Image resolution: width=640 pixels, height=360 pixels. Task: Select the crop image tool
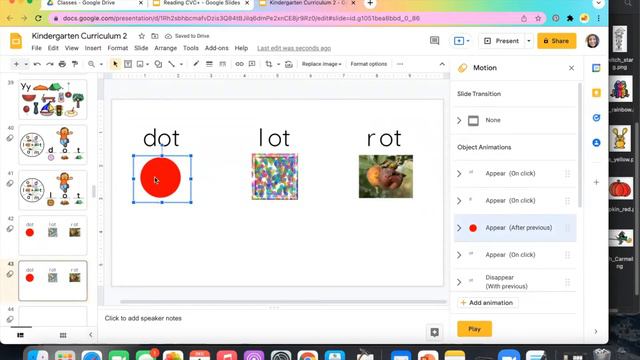point(269,64)
